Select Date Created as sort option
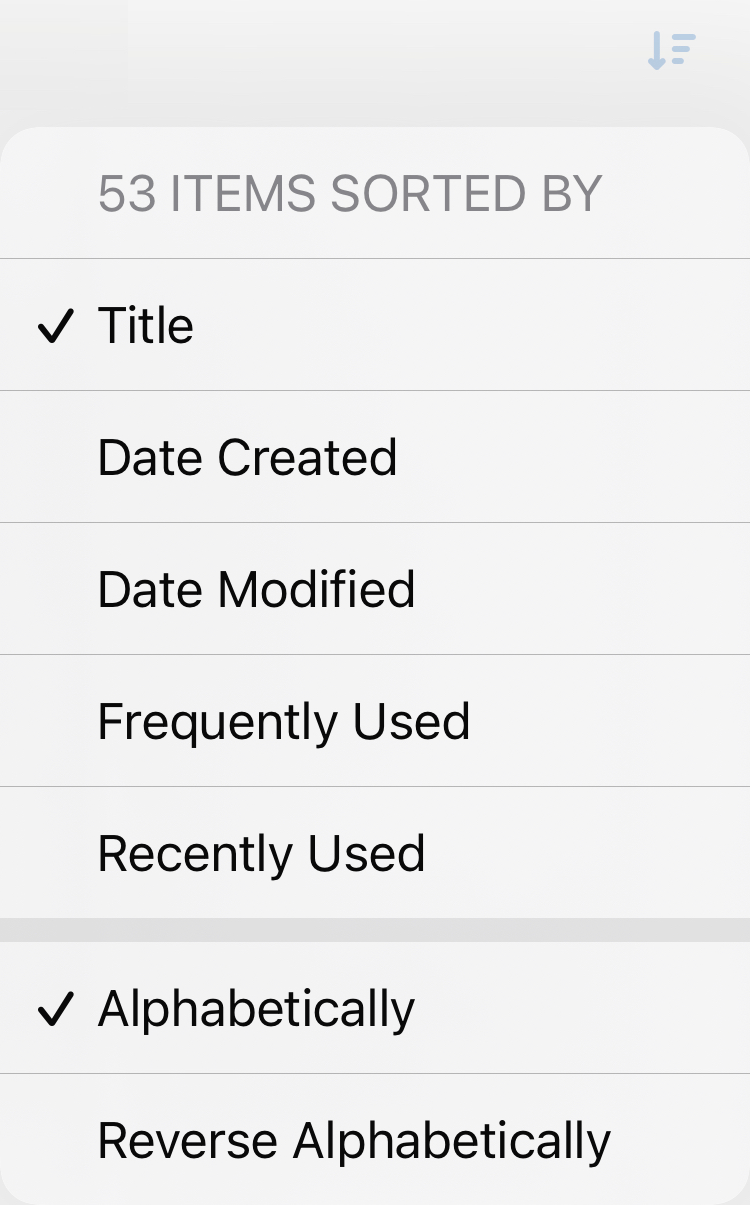Image resolution: width=750 pixels, height=1205 pixels. coord(247,456)
